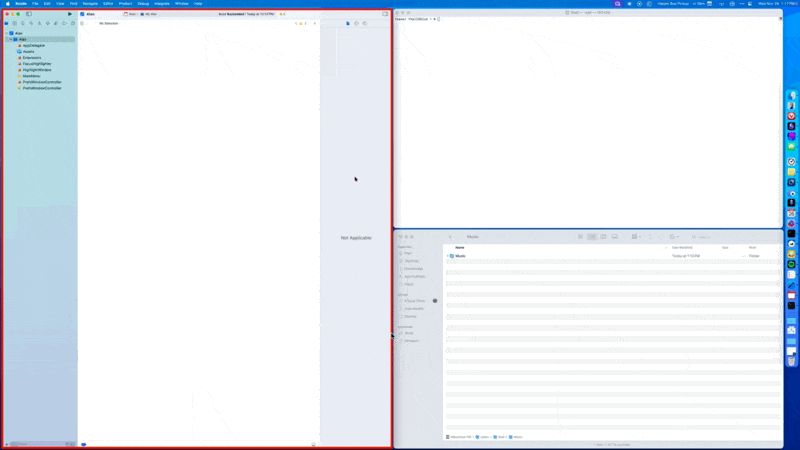800x450 pixels.
Task: Switch Finder to gallery view icon
Action: pos(615,237)
